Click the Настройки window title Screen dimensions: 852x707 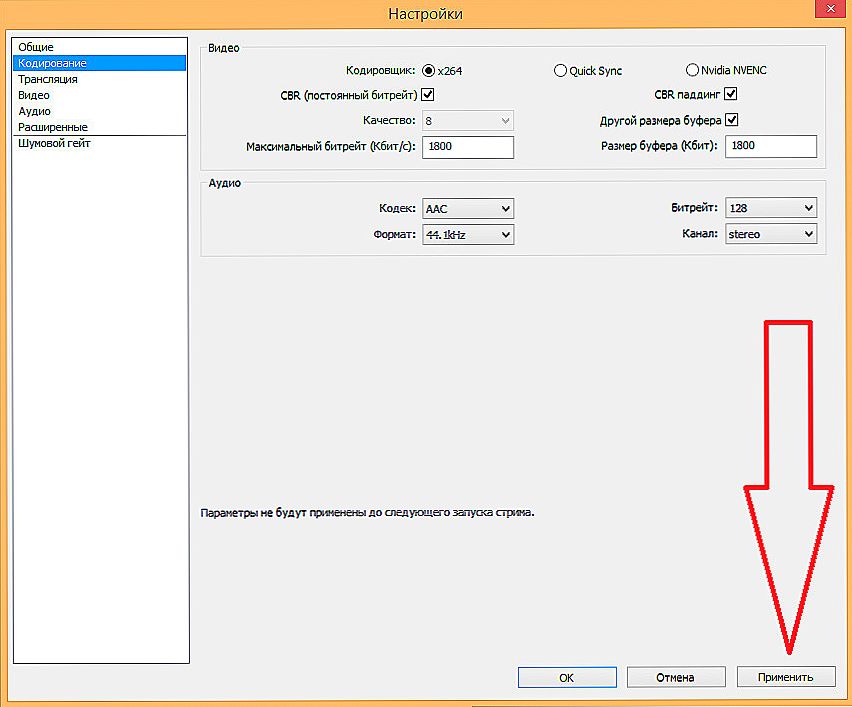(x=425, y=14)
